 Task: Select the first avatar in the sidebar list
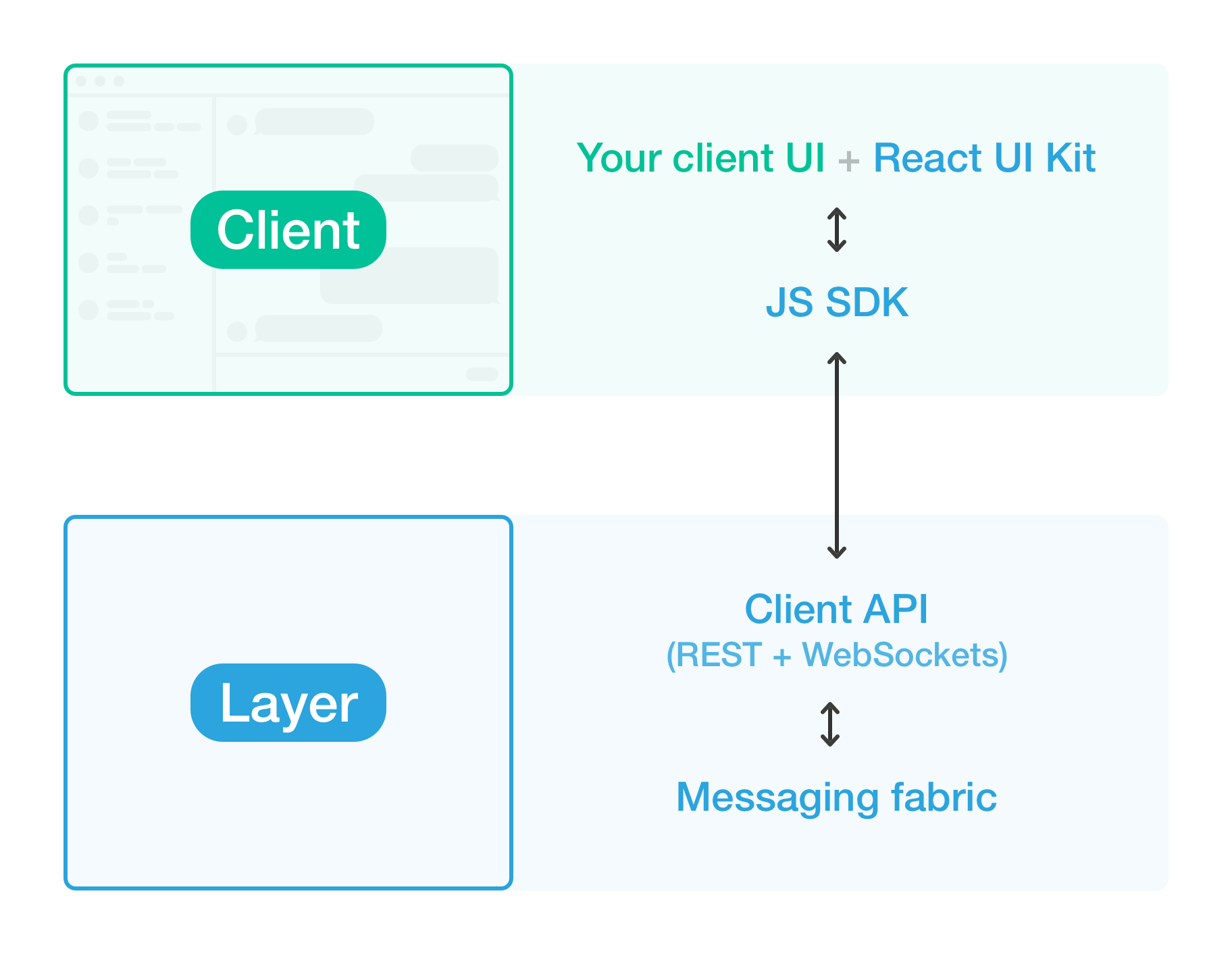88,122
